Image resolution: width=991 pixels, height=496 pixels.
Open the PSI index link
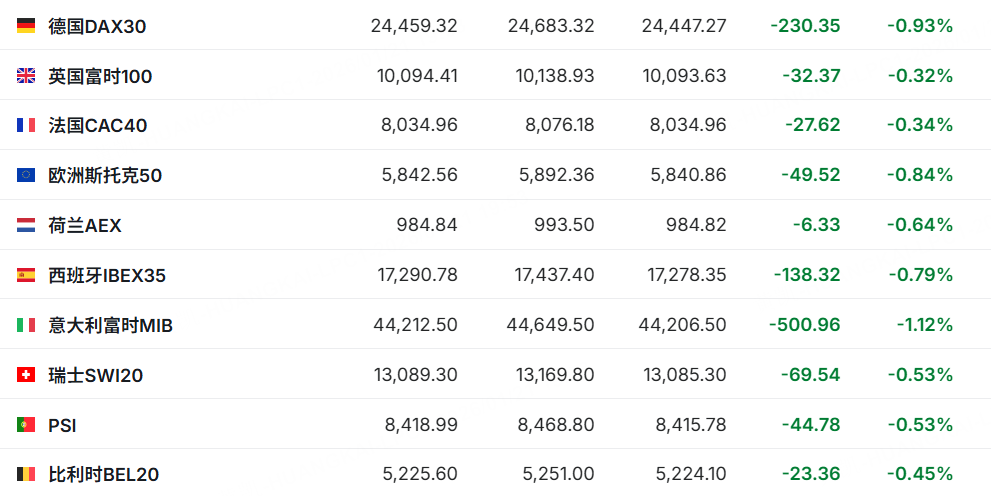pos(62,425)
